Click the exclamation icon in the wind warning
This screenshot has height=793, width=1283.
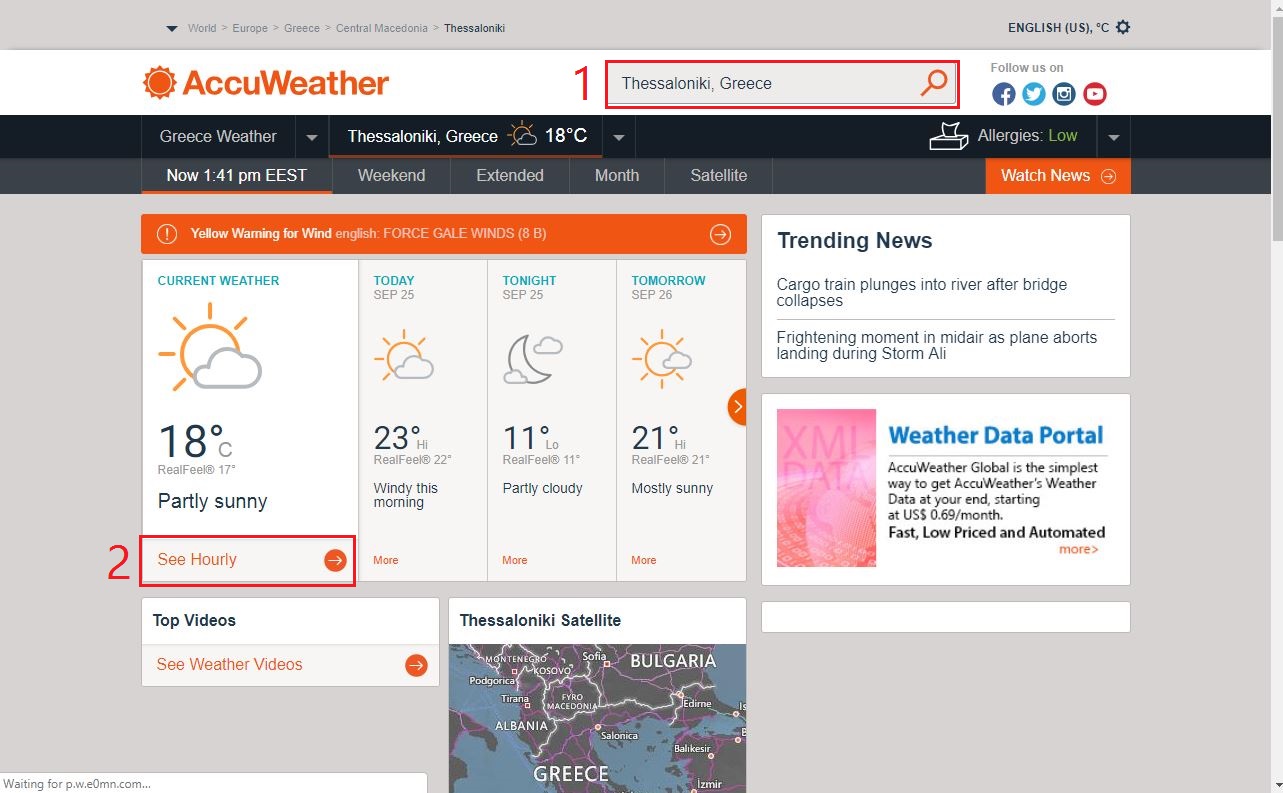click(x=167, y=234)
